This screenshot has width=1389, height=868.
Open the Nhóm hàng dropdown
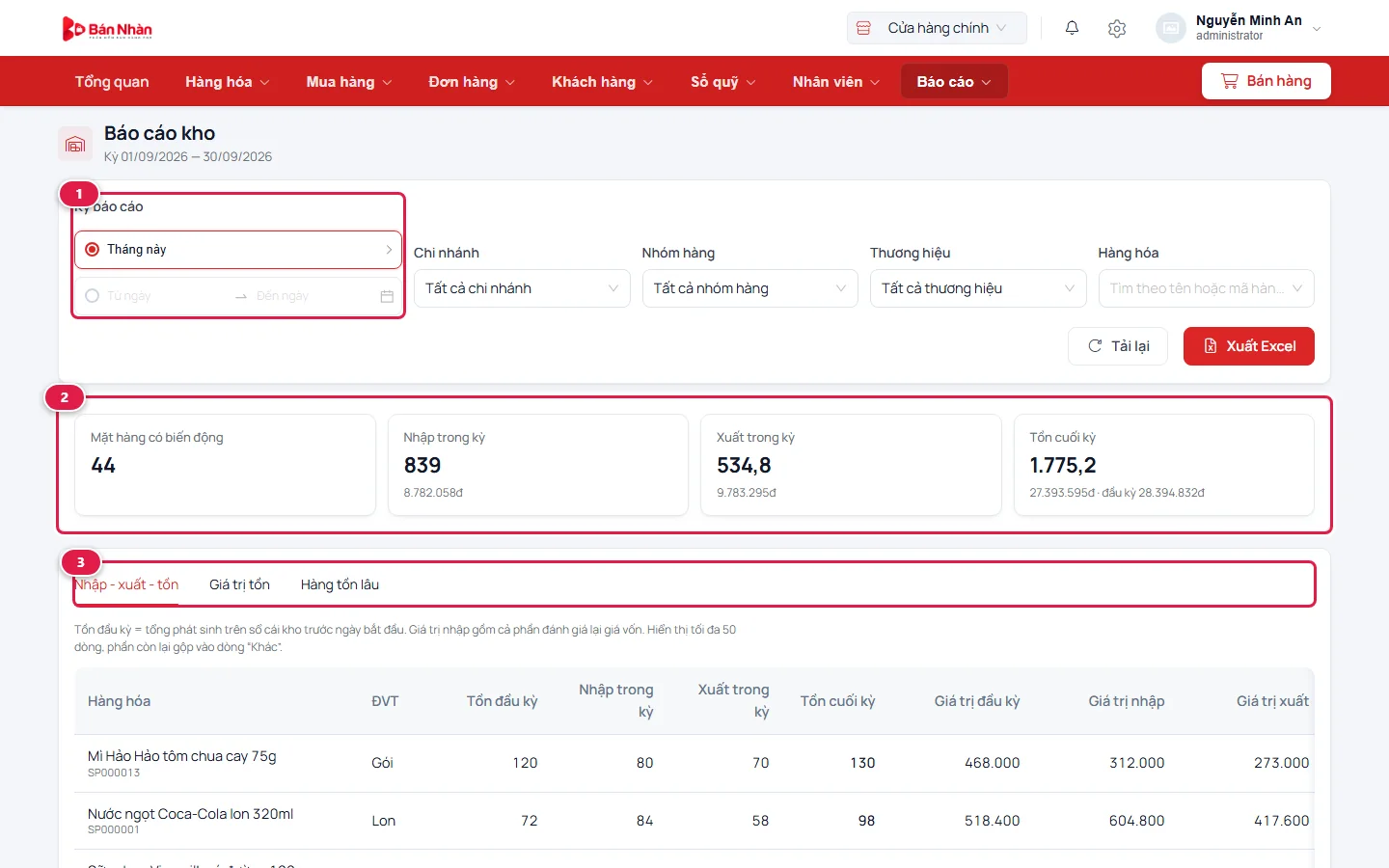[x=749, y=288]
